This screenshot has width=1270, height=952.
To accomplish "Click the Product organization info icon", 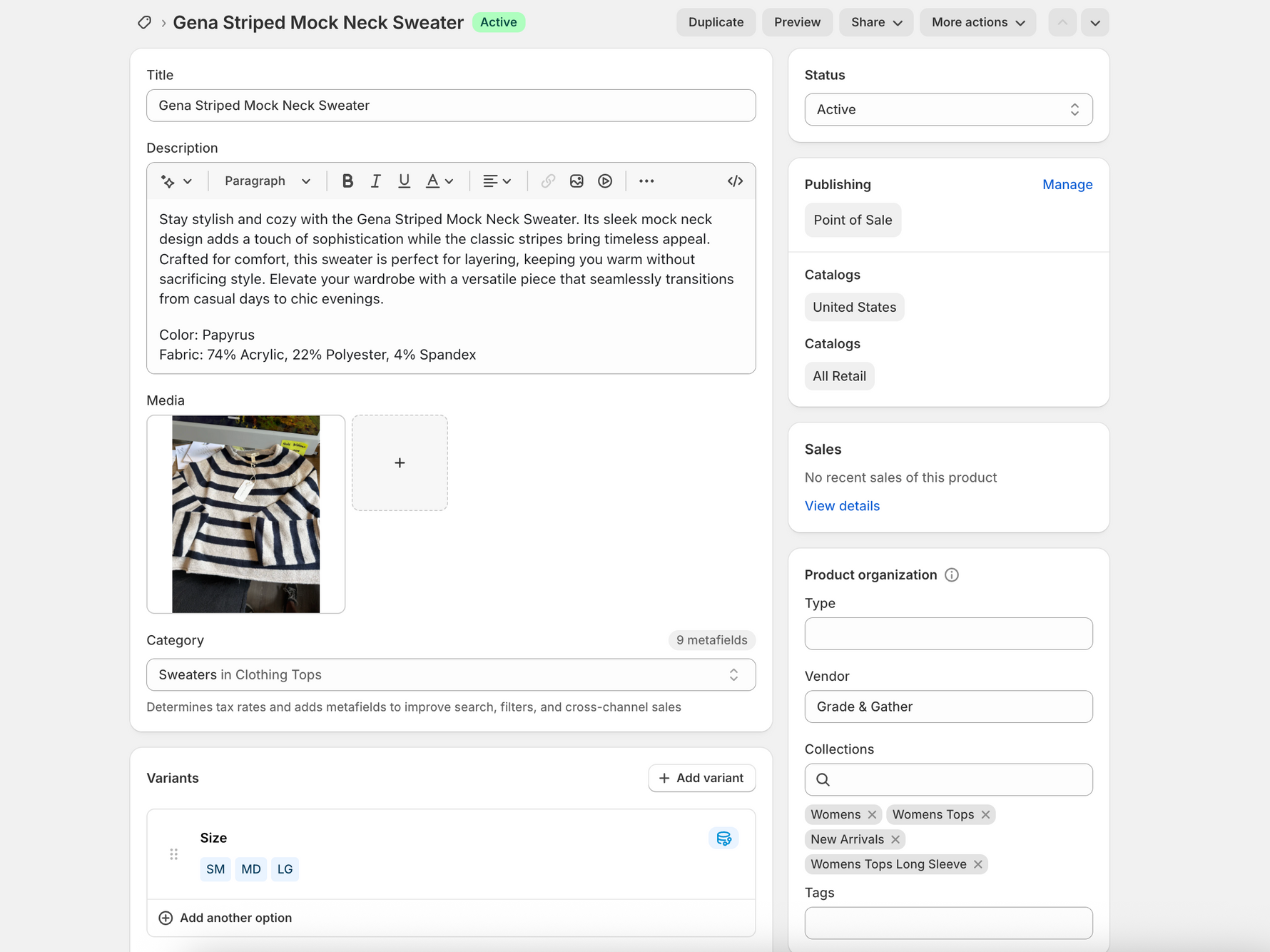I will tap(952, 575).
